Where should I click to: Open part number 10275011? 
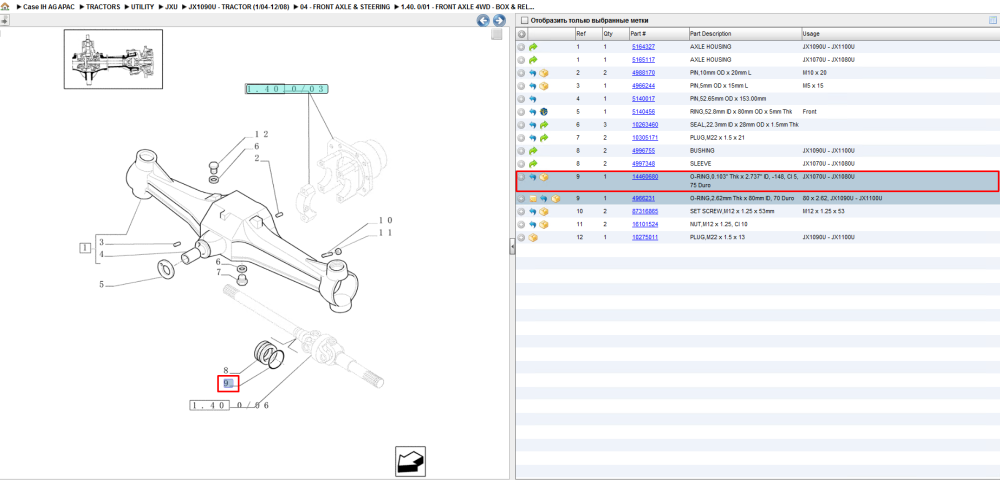click(x=645, y=237)
